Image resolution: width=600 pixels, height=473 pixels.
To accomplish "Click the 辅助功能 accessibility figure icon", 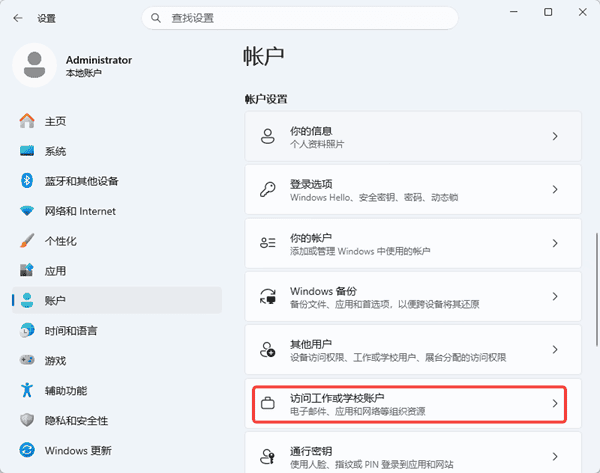I will (x=27, y=390).
